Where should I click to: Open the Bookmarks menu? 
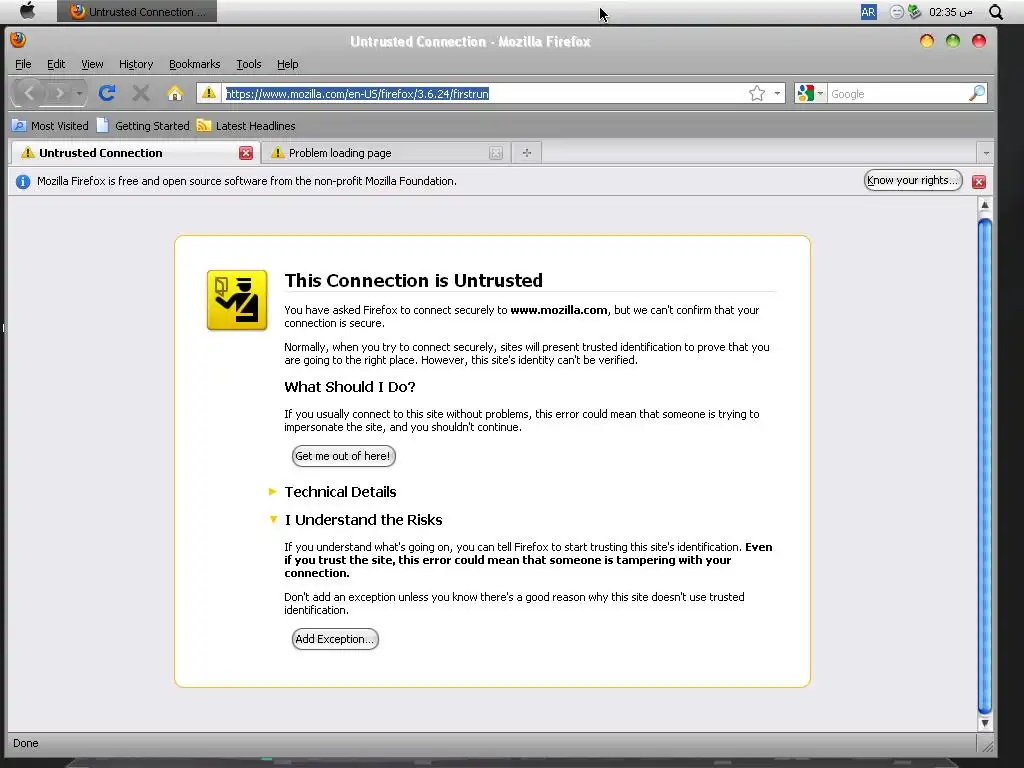point(194,64)
